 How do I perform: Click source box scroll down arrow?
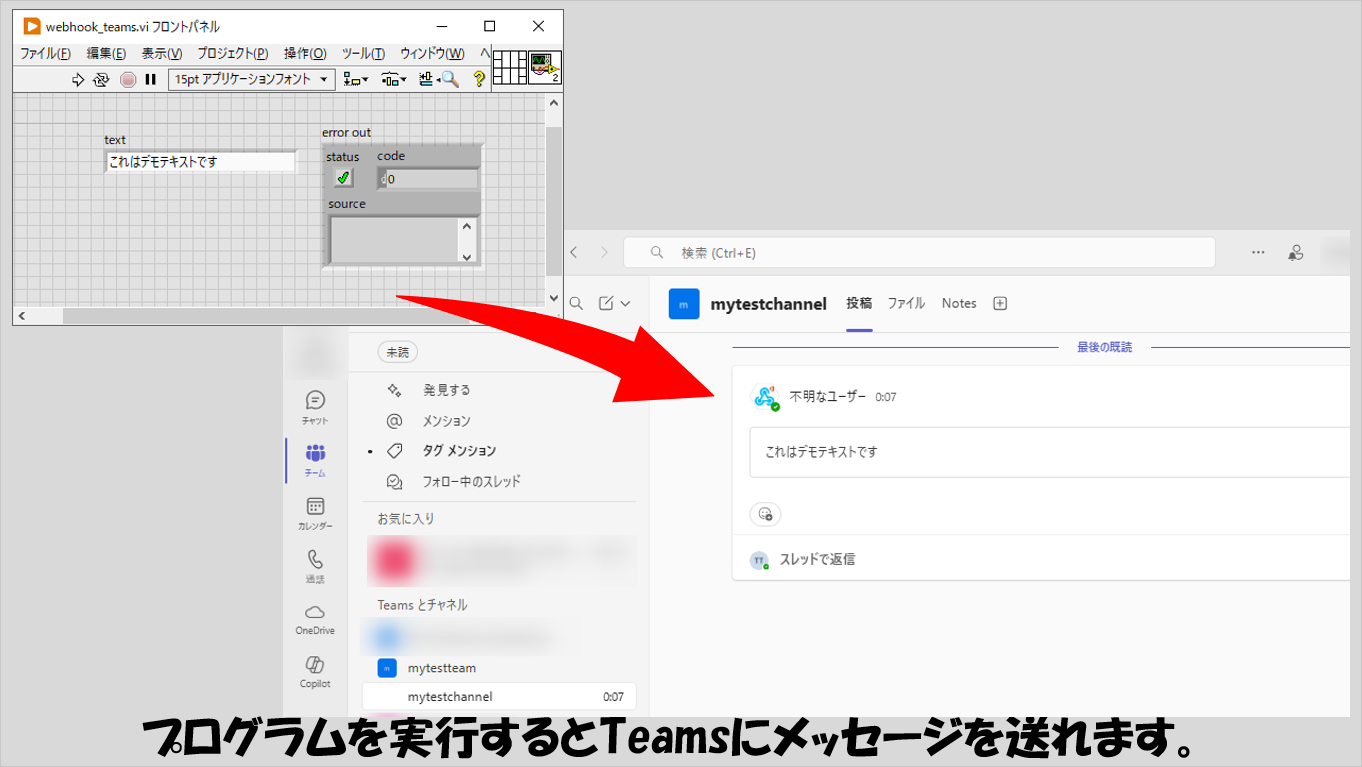click(467, 256)
